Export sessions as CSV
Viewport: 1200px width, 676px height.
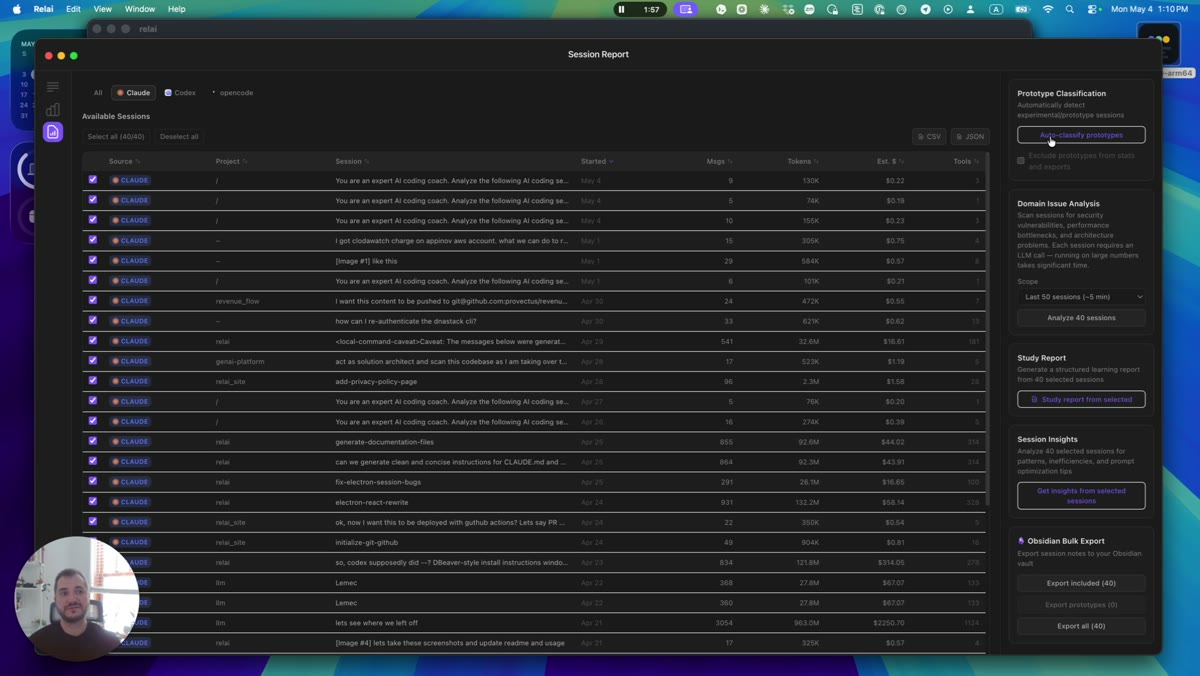click(929, 136)
